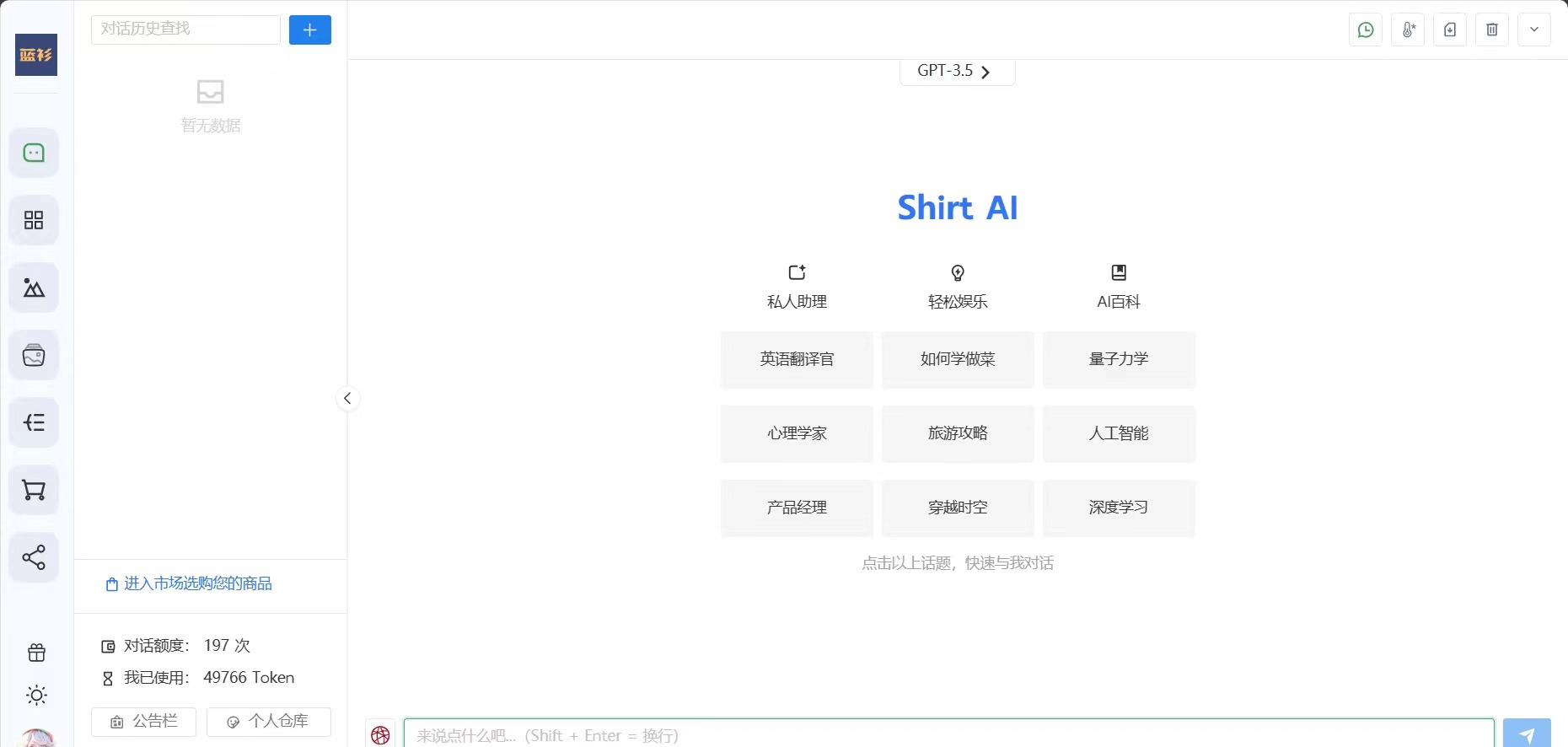Open the GPT-3.5 model selector
The image size is (1568, 747).
point(957,72)
